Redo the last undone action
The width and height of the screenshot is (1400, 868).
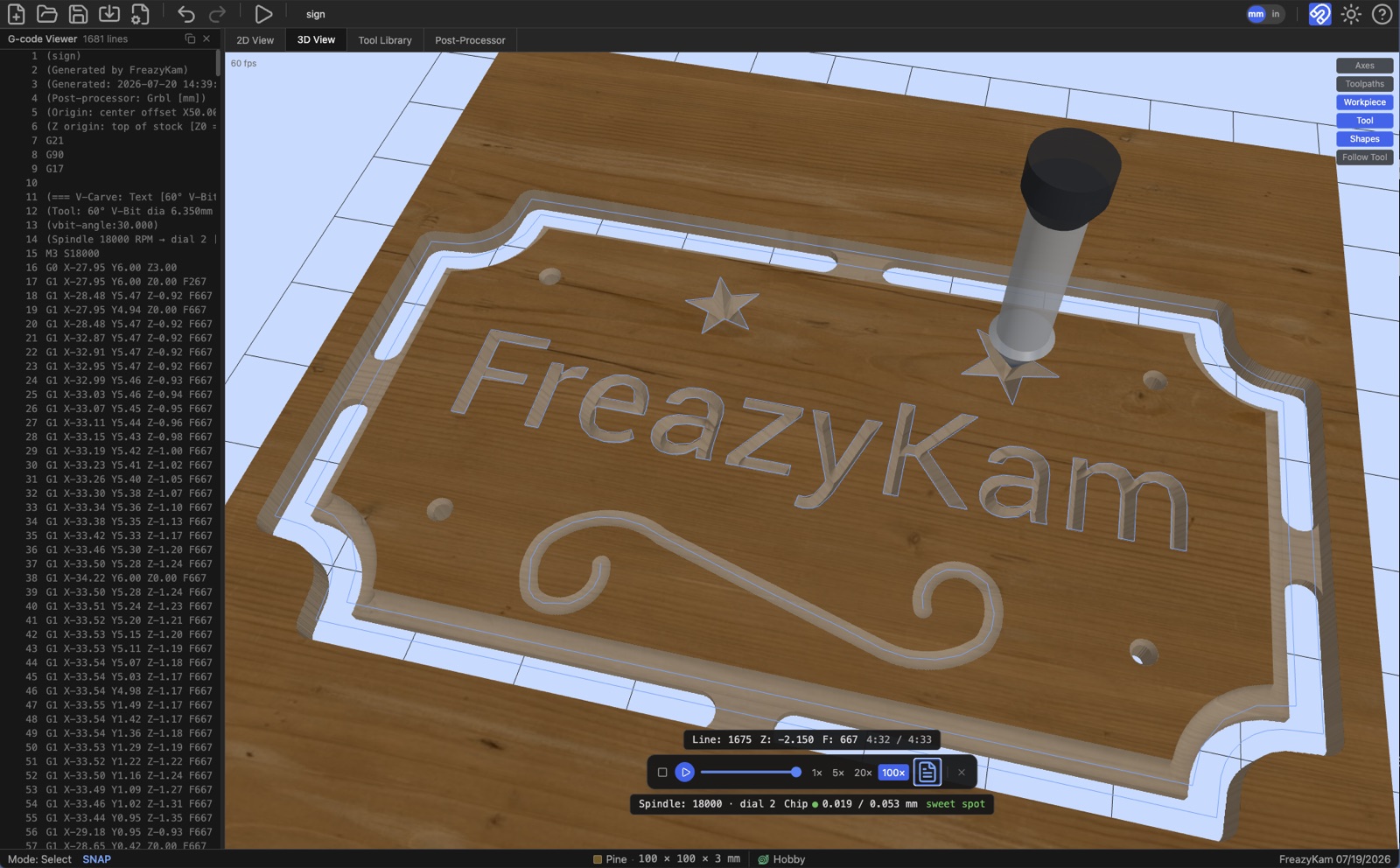[217, 14]
